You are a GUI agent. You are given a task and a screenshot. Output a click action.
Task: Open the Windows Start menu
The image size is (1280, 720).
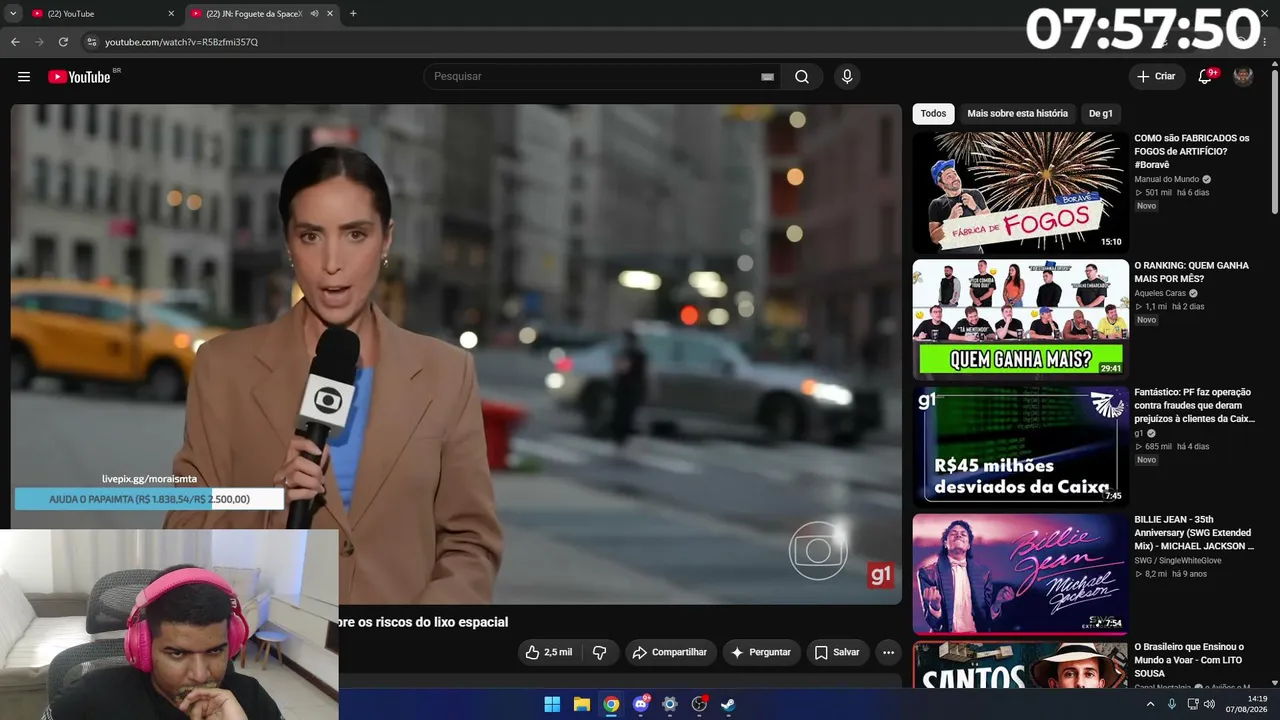pos(552,704)
